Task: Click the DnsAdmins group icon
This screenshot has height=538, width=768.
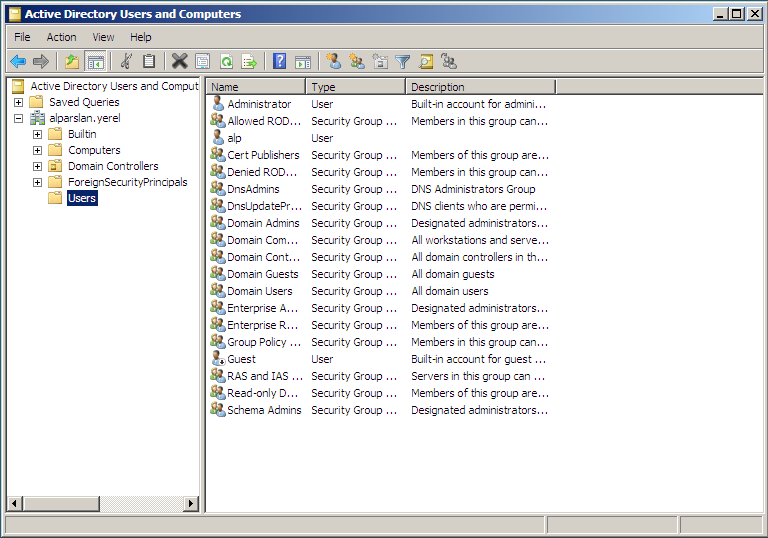Action: [x=218, y=188]
